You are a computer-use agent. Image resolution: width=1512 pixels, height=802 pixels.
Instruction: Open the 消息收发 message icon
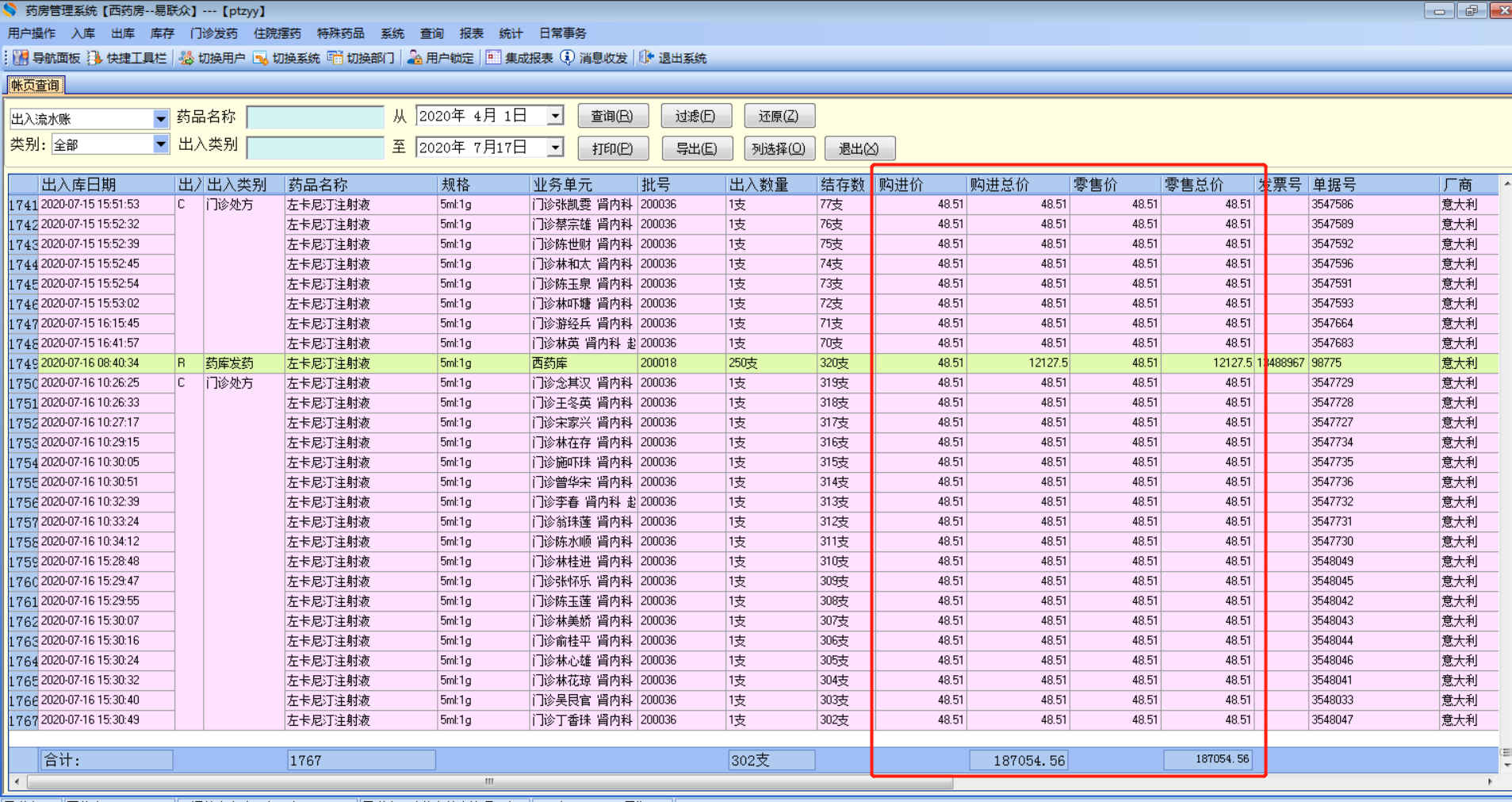point(568,58)
